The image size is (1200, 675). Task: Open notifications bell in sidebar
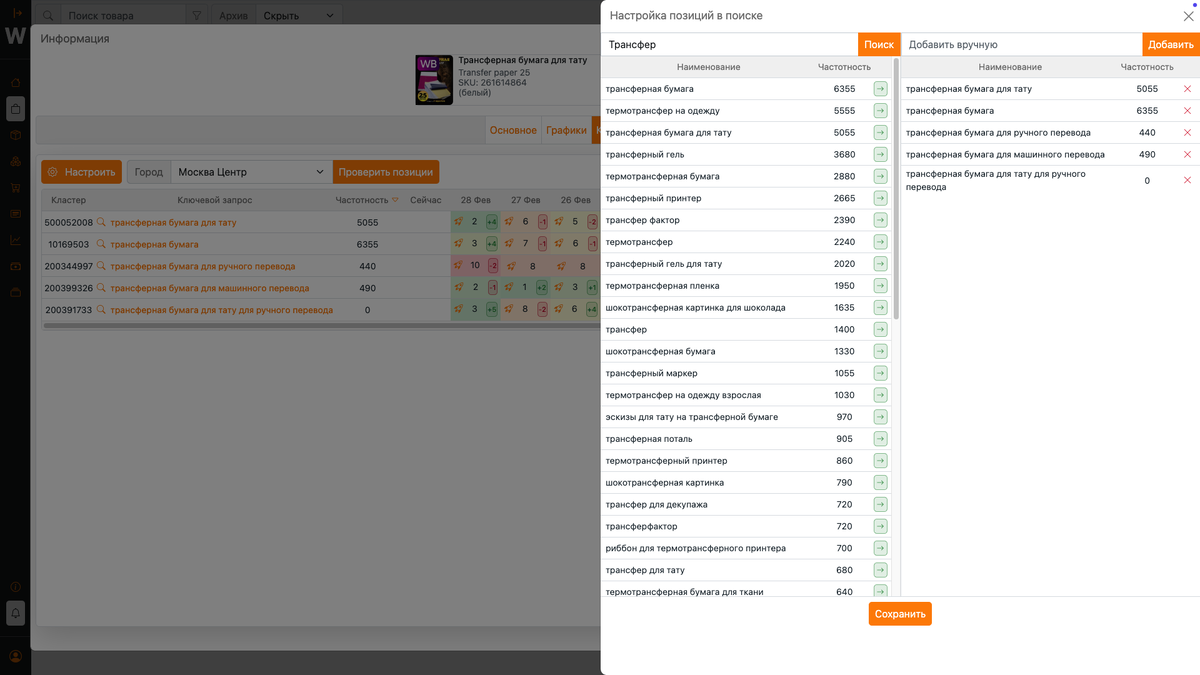tap(15, 612)
